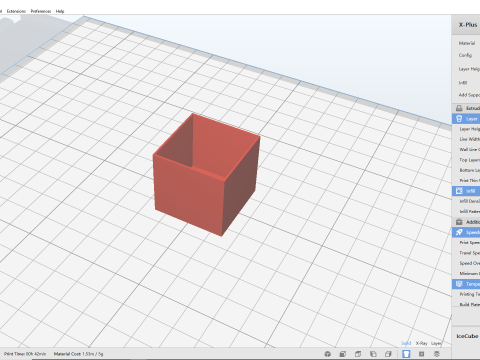
Task: Click the Print Speed setting
Action: coord(470,242)
